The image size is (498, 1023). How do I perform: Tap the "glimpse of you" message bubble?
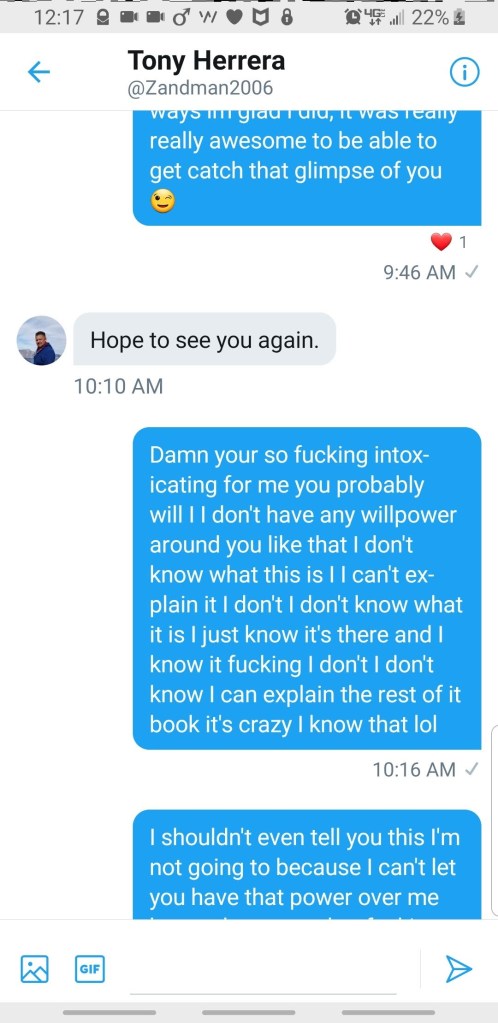click(307, 168)
